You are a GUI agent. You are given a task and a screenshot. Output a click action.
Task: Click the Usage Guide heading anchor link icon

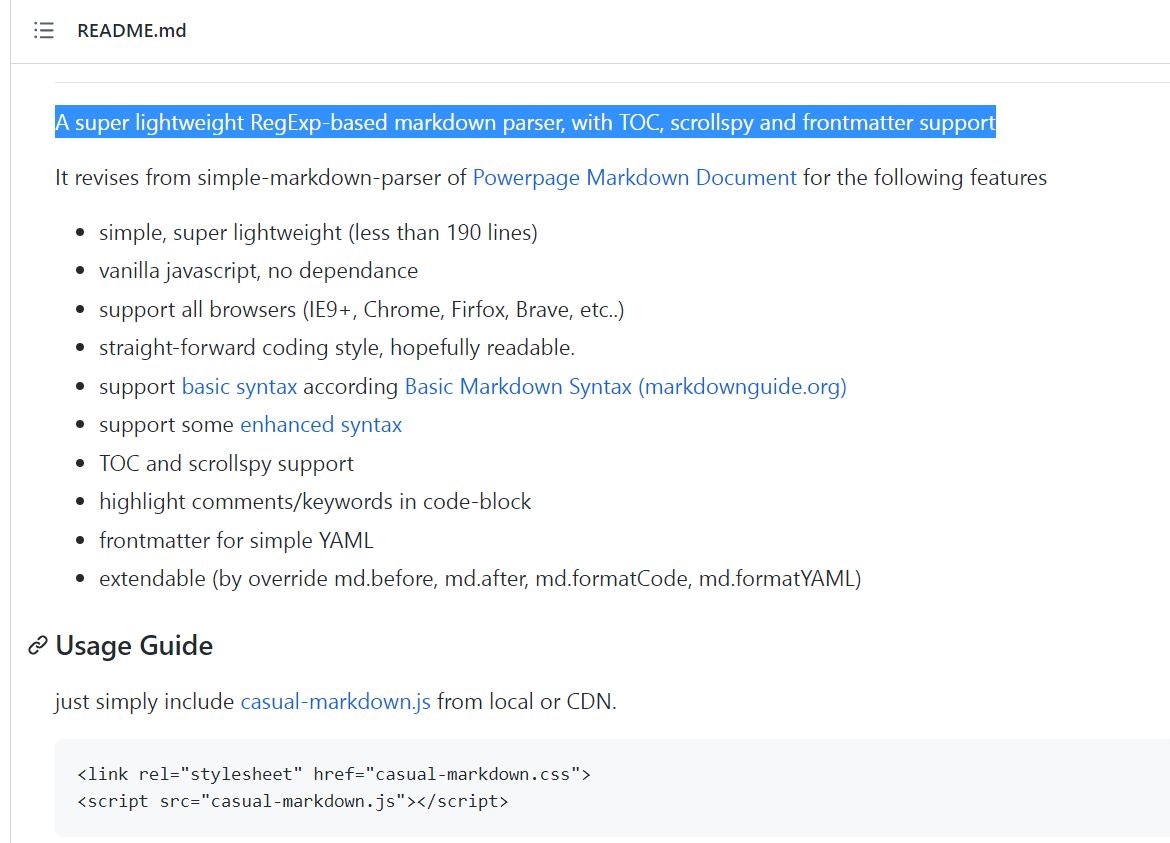pyautogui.click(x=38, y=645)
